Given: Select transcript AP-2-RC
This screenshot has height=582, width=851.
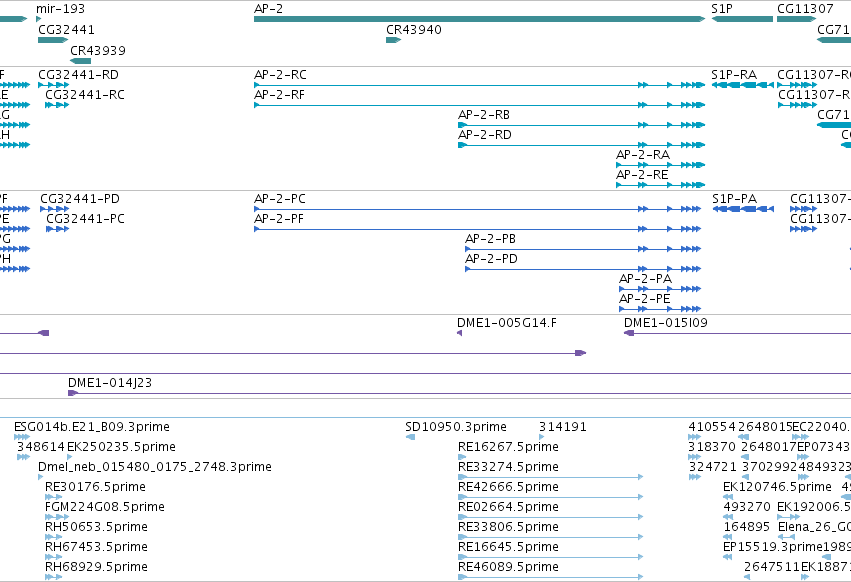Looking at the screenshot, I should [x=479, y=85].
